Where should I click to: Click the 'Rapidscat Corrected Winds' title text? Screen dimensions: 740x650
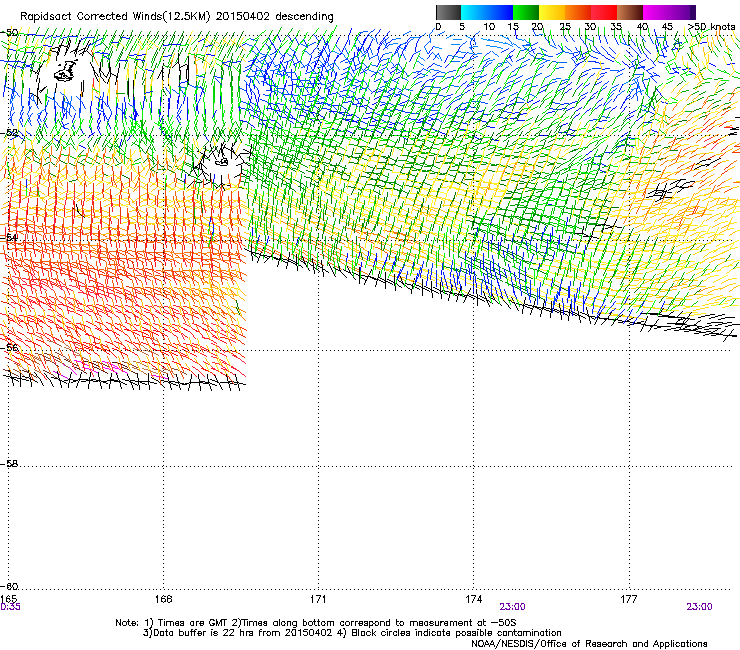click(x=177, y=16)
